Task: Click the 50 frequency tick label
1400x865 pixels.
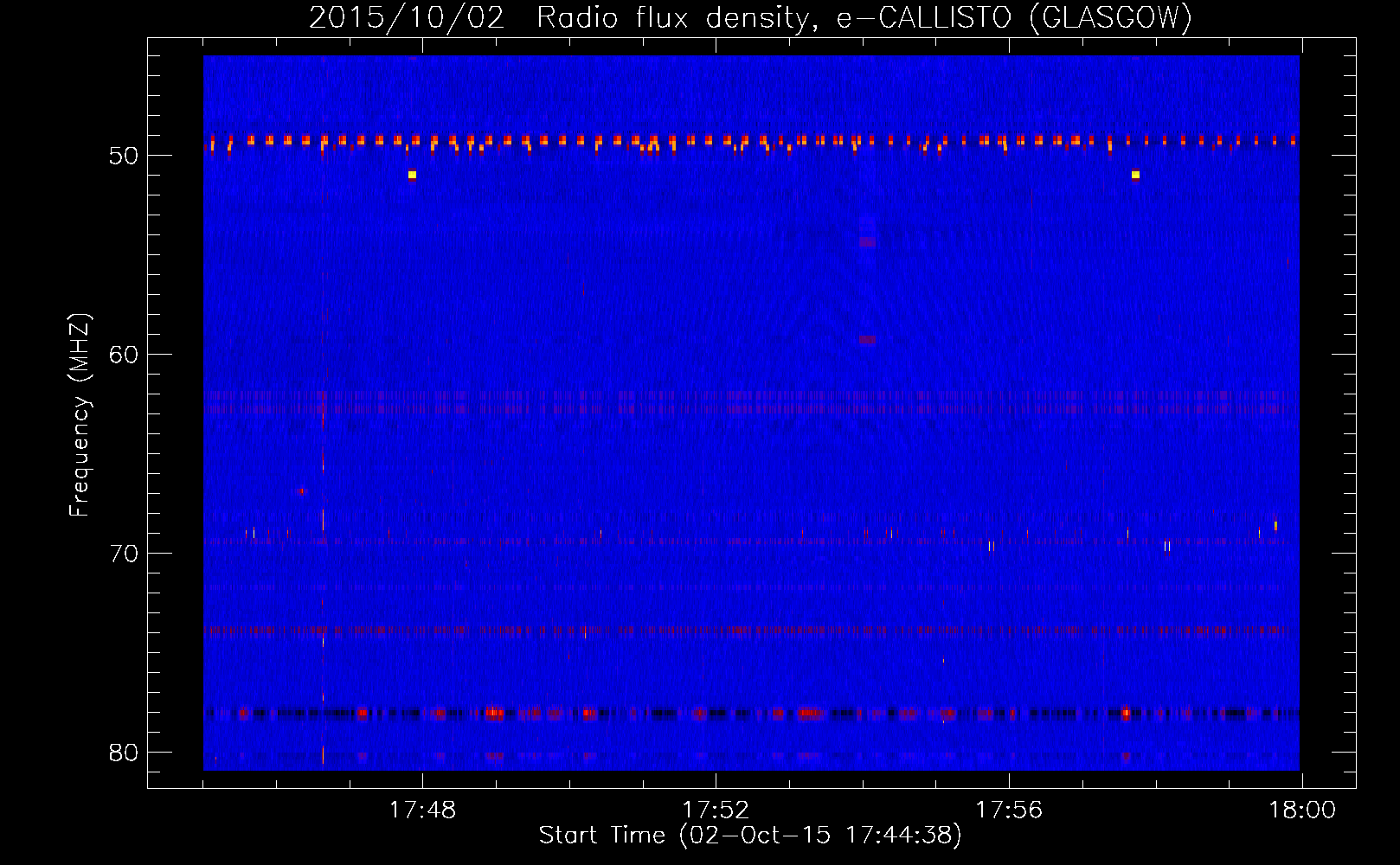Action: click(124, 156)
